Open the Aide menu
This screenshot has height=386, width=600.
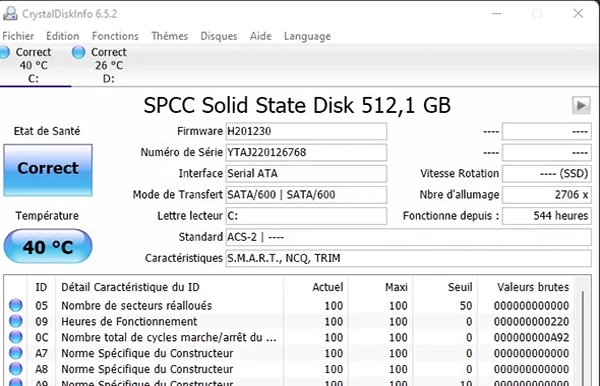(261, 36)
